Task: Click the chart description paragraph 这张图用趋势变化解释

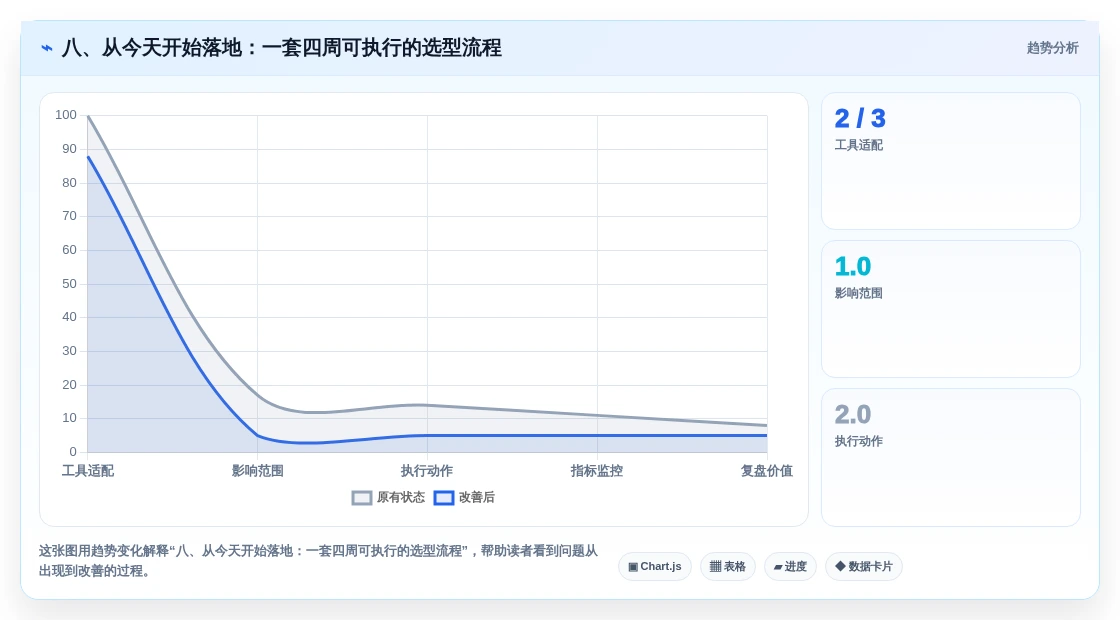Action: 318,561
